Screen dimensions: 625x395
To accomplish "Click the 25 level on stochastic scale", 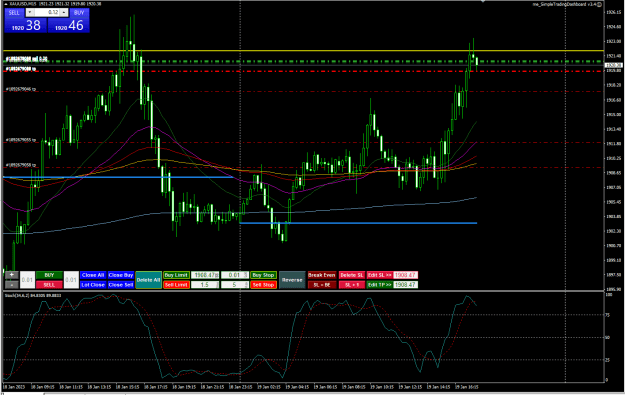I will click(607, 360).
